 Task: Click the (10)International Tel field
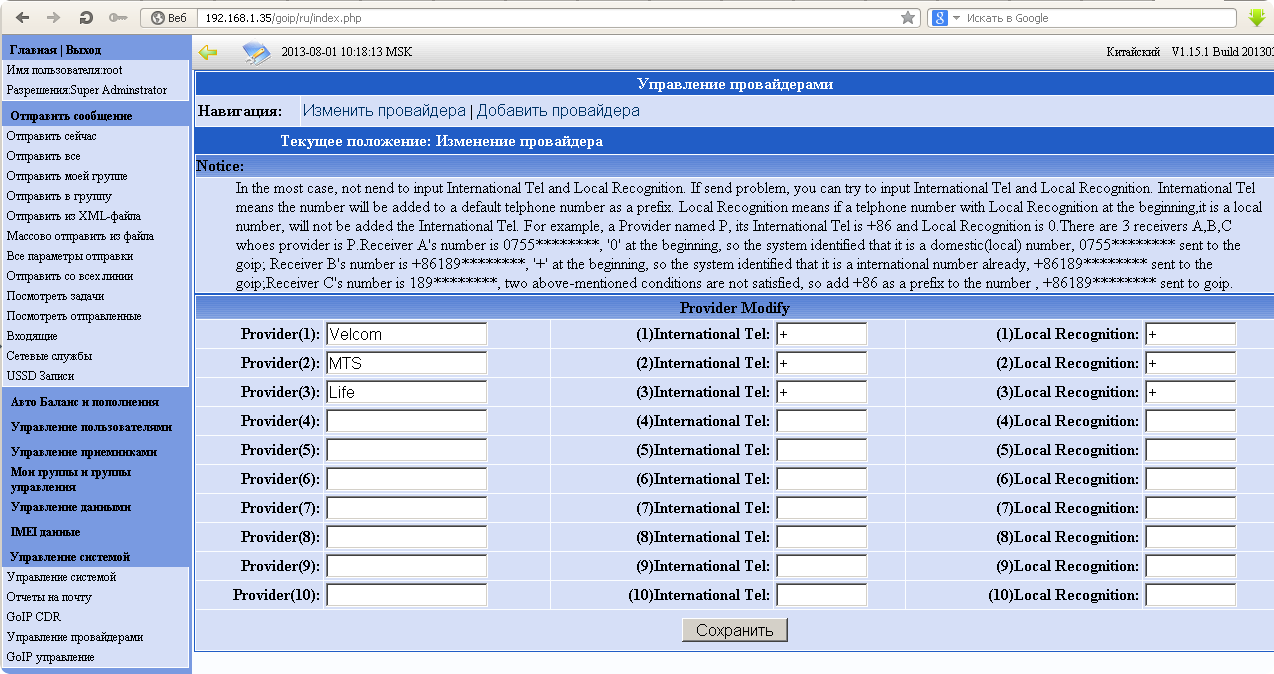821,595
